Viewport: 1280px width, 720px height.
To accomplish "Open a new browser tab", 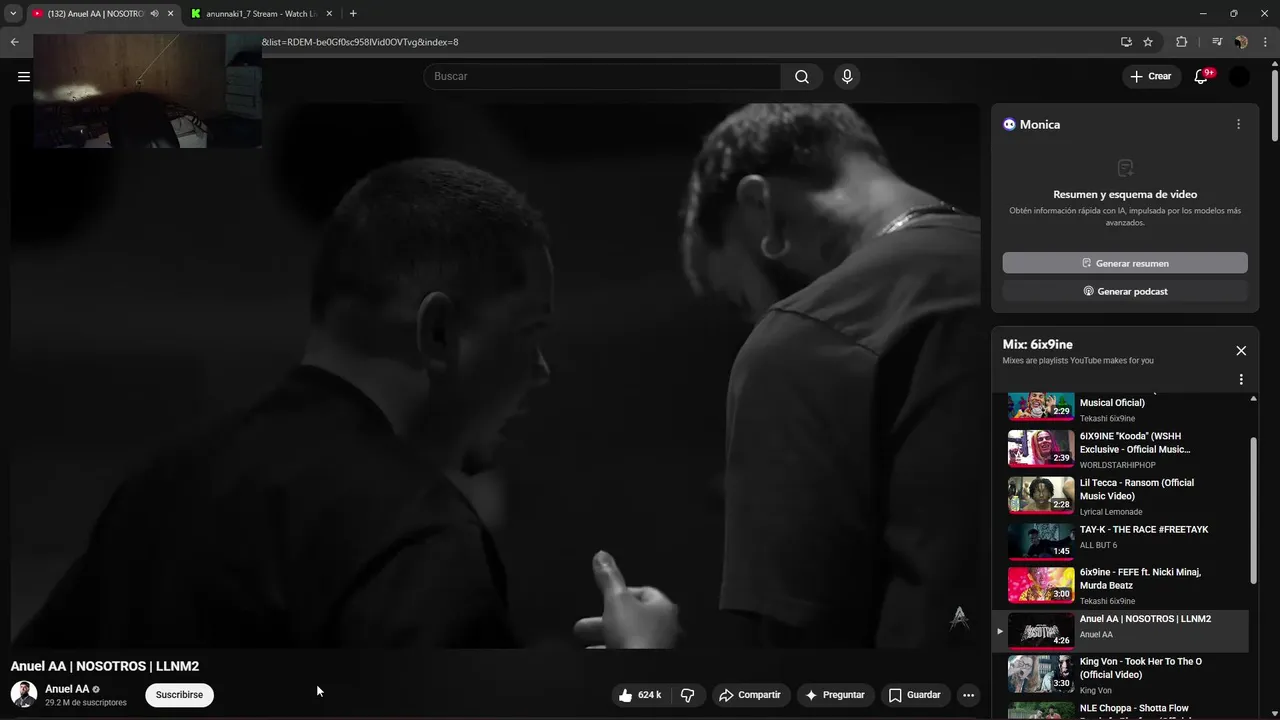I will 353,14.
